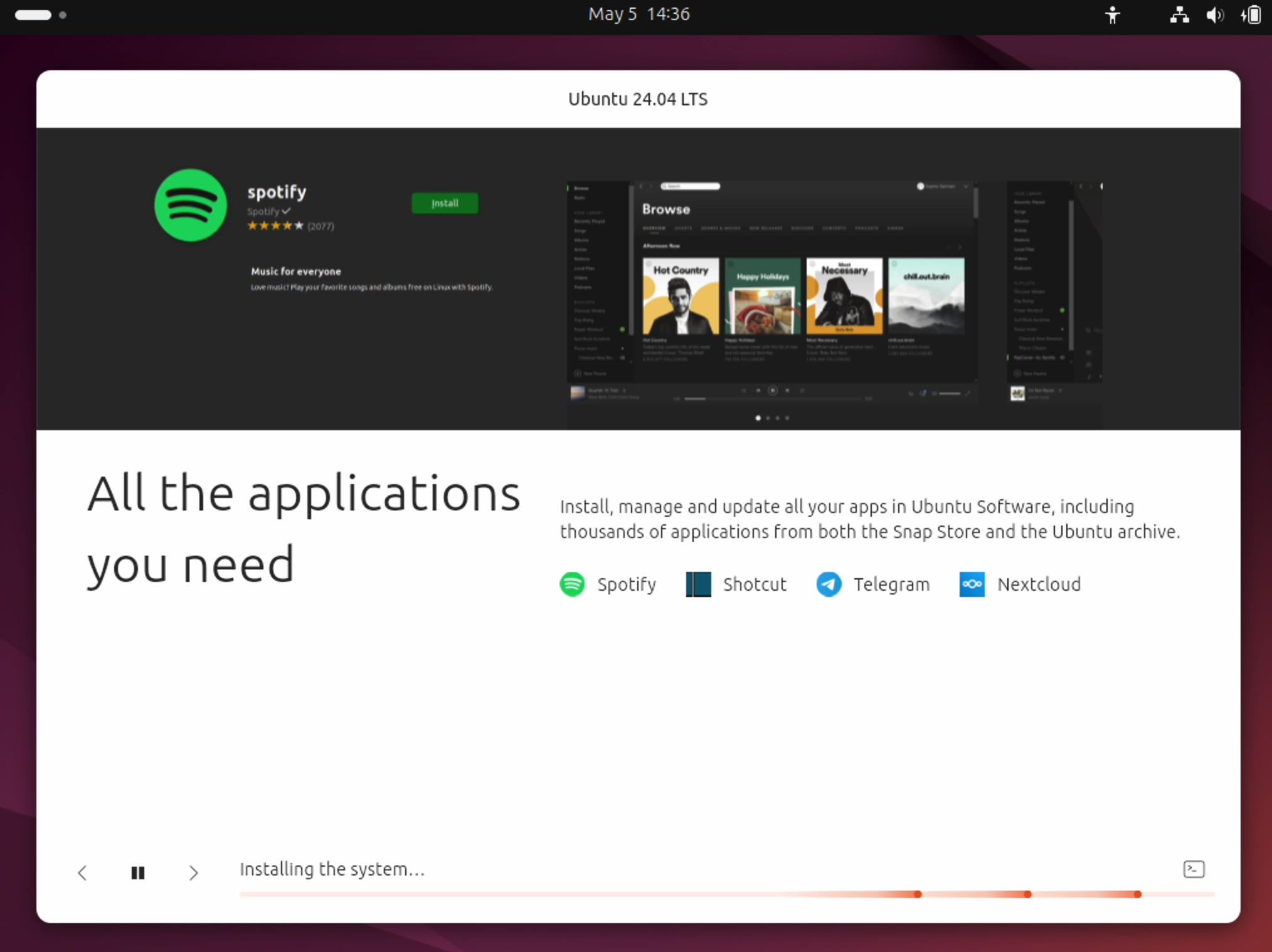Open the terminal log output icon
1272x952 pixels.
coord(1193,869)
